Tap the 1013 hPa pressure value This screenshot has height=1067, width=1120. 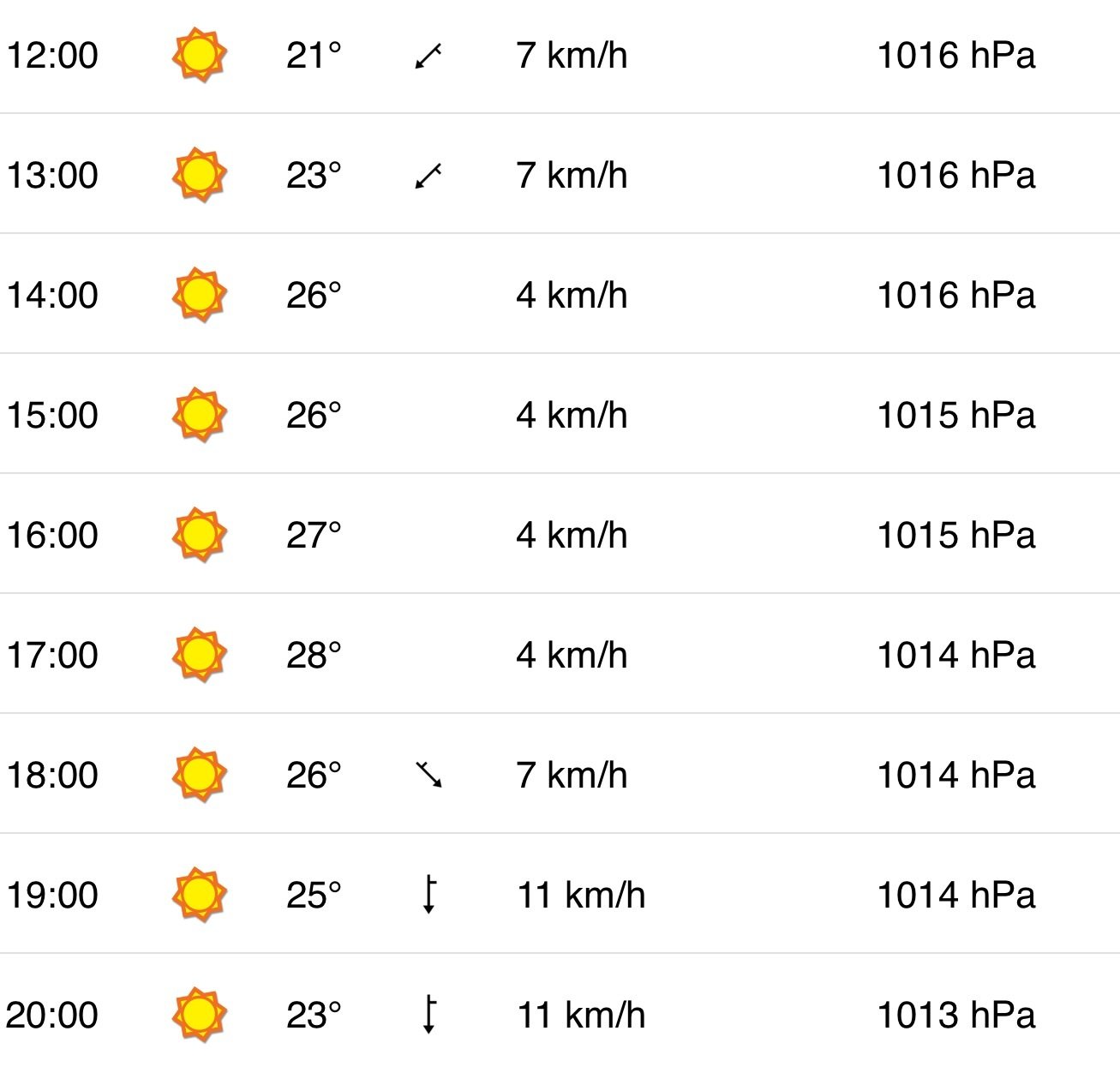[956, 1016]
